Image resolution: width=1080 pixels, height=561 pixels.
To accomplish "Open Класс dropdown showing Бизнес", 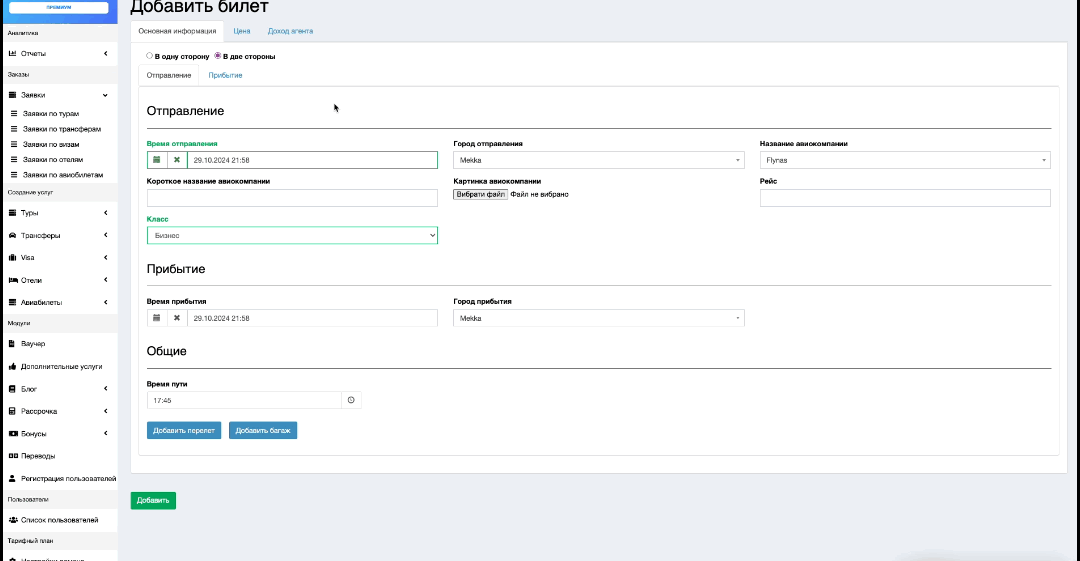I will [292, 235].
